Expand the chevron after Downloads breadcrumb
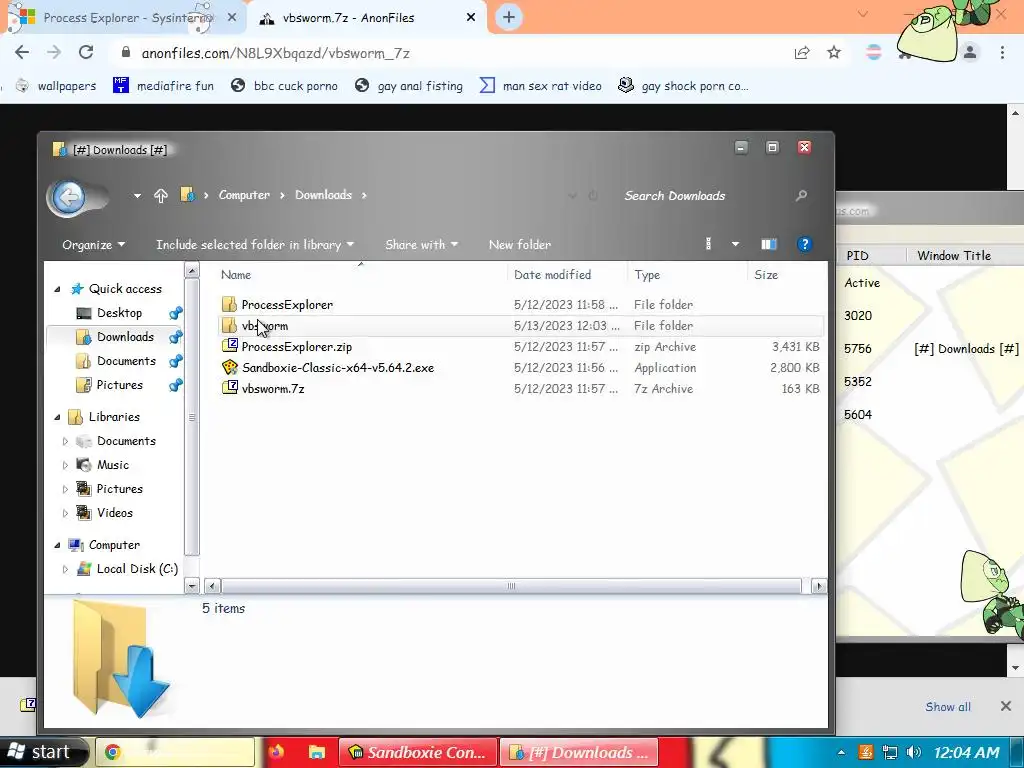1024x768 pixels. click(x=364, y=195)
